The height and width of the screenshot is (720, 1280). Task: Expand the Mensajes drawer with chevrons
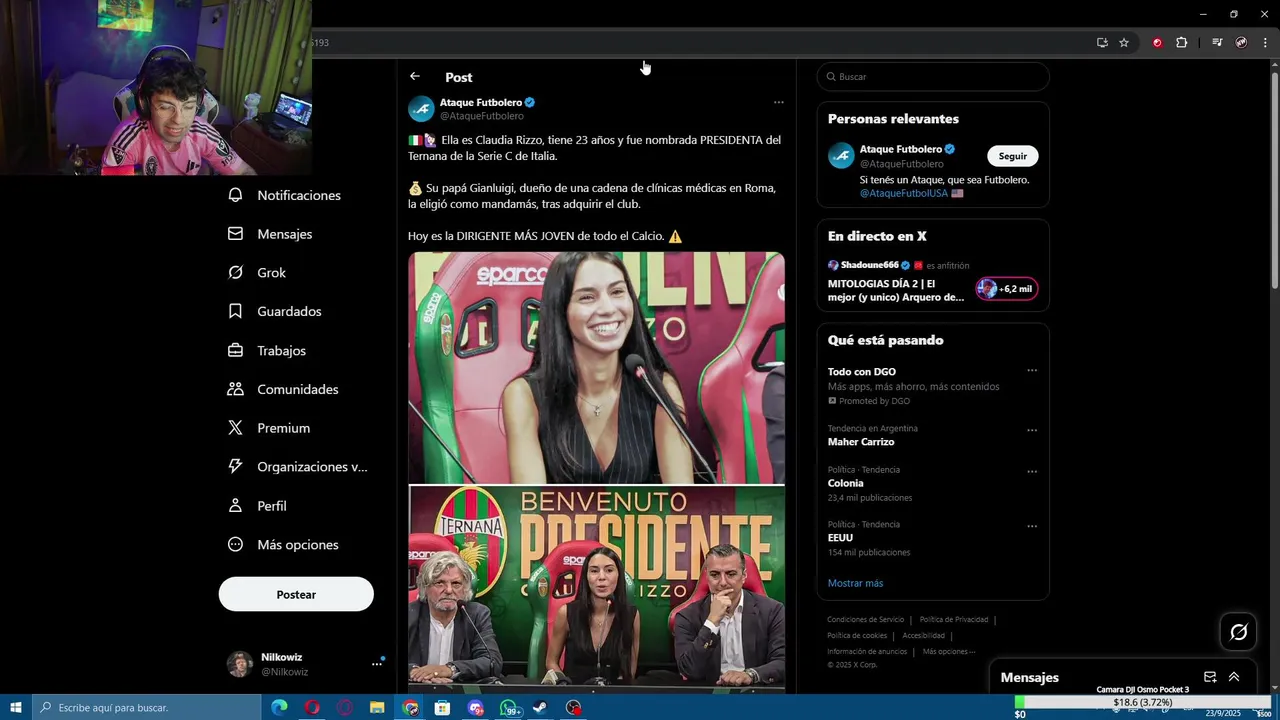(1234, 677)
